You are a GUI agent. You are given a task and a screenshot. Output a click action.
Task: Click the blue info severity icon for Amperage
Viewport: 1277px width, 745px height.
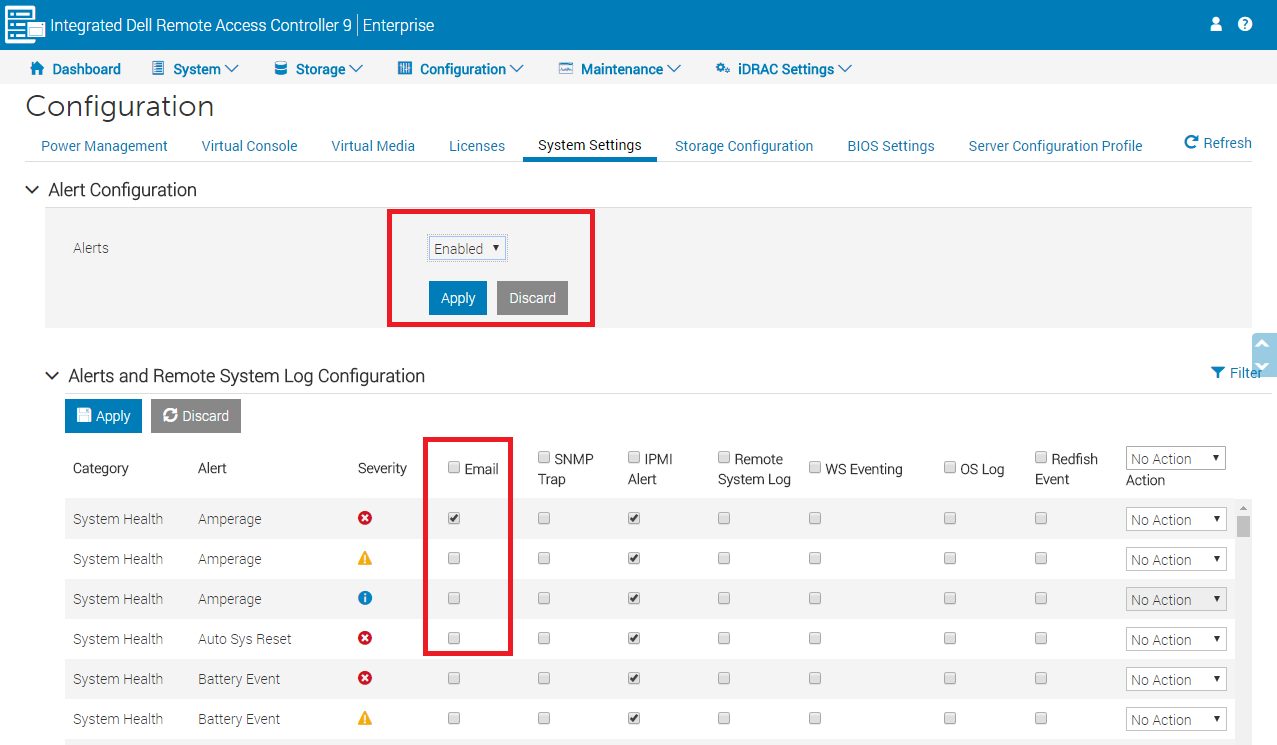click(x=365, y=598)
